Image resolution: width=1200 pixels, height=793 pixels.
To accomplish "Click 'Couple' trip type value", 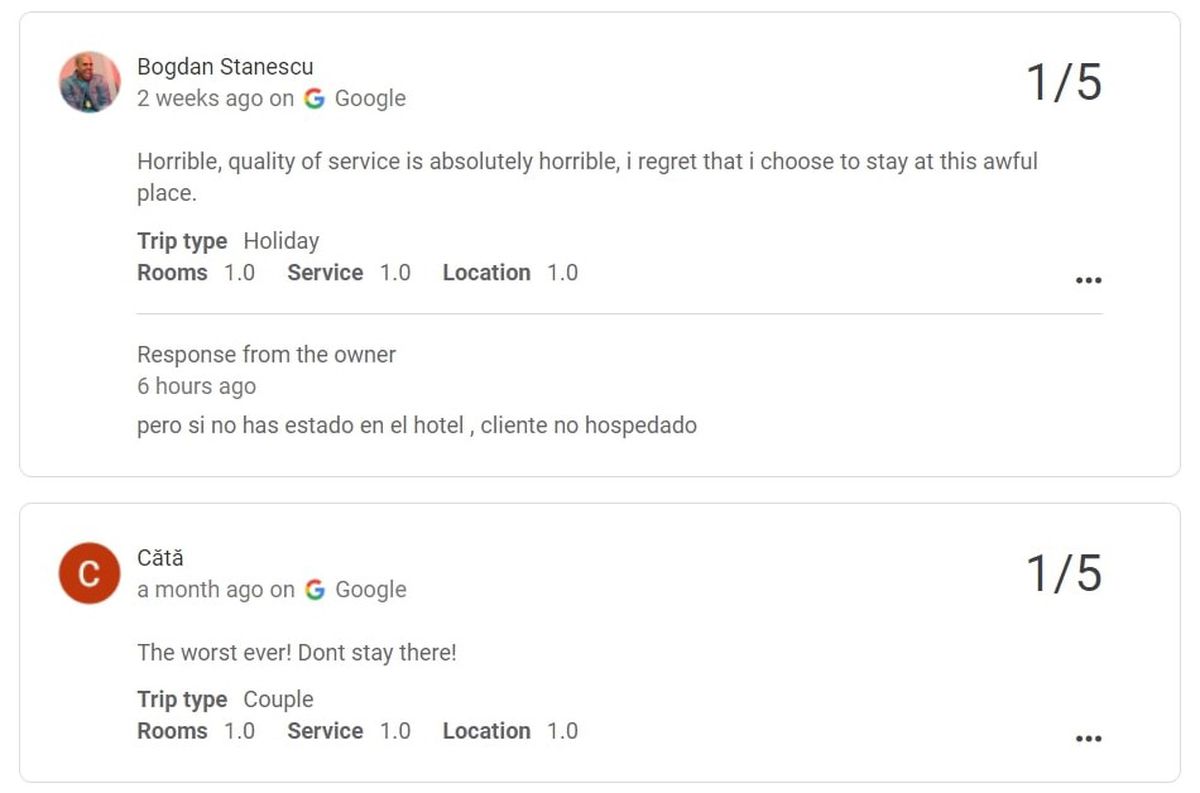I will [x=278, y=700].
